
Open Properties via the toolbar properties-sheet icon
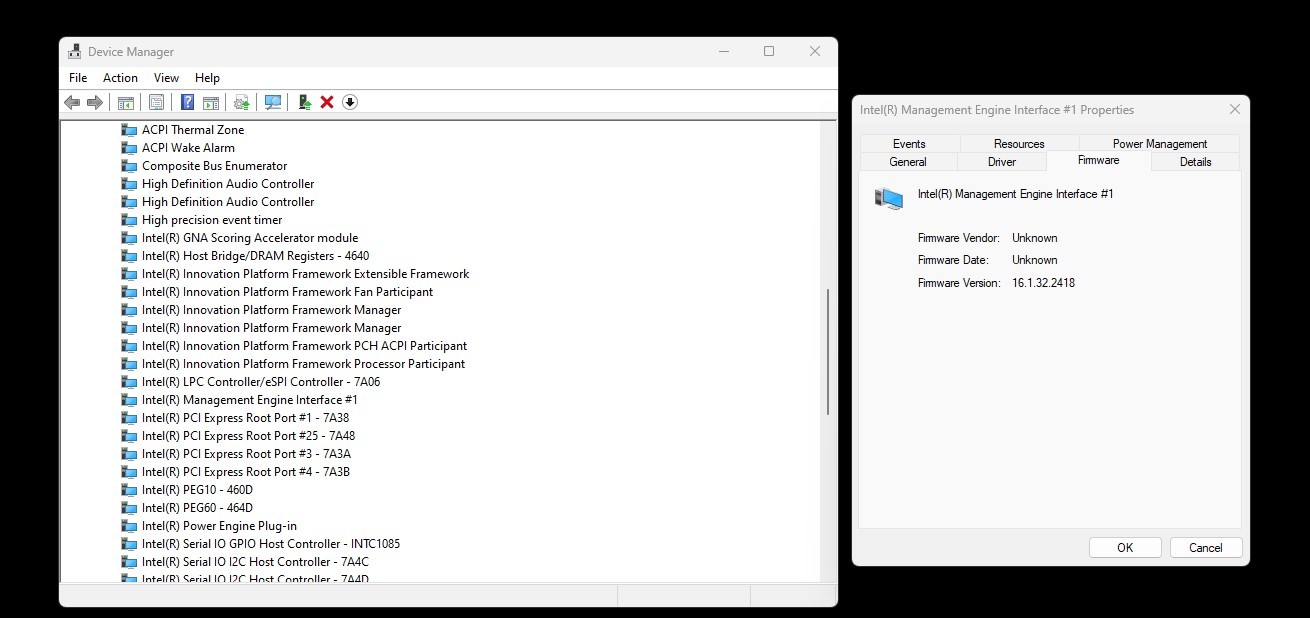click(x=156, y=102)
